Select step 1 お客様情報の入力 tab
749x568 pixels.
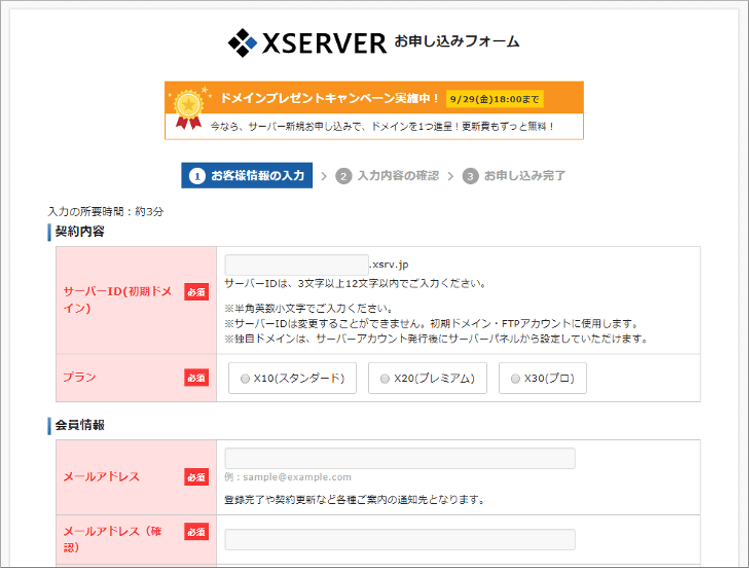pyautogui.click(x=247, y=175)
